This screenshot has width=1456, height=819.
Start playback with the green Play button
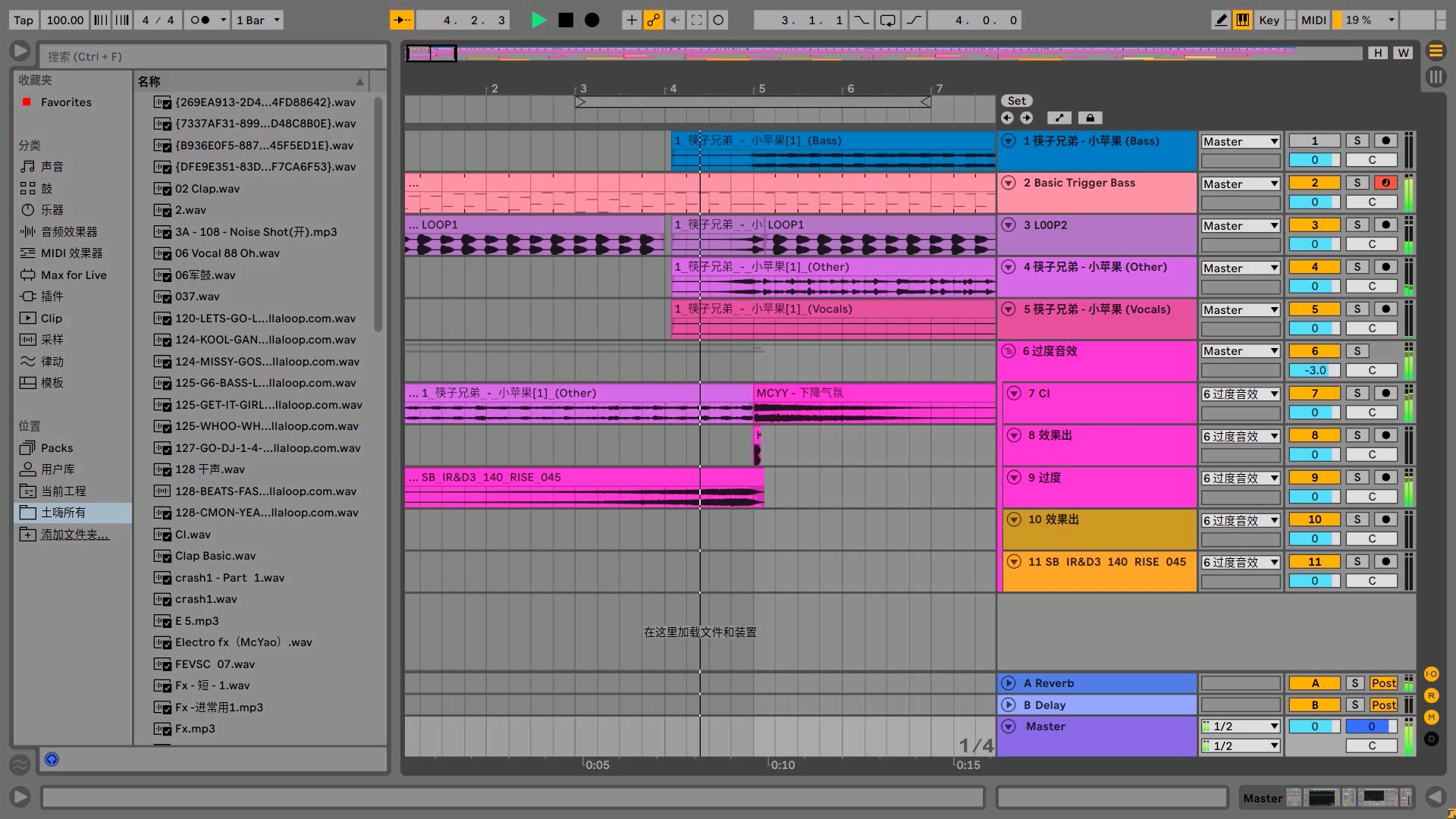tap(538, 20)
